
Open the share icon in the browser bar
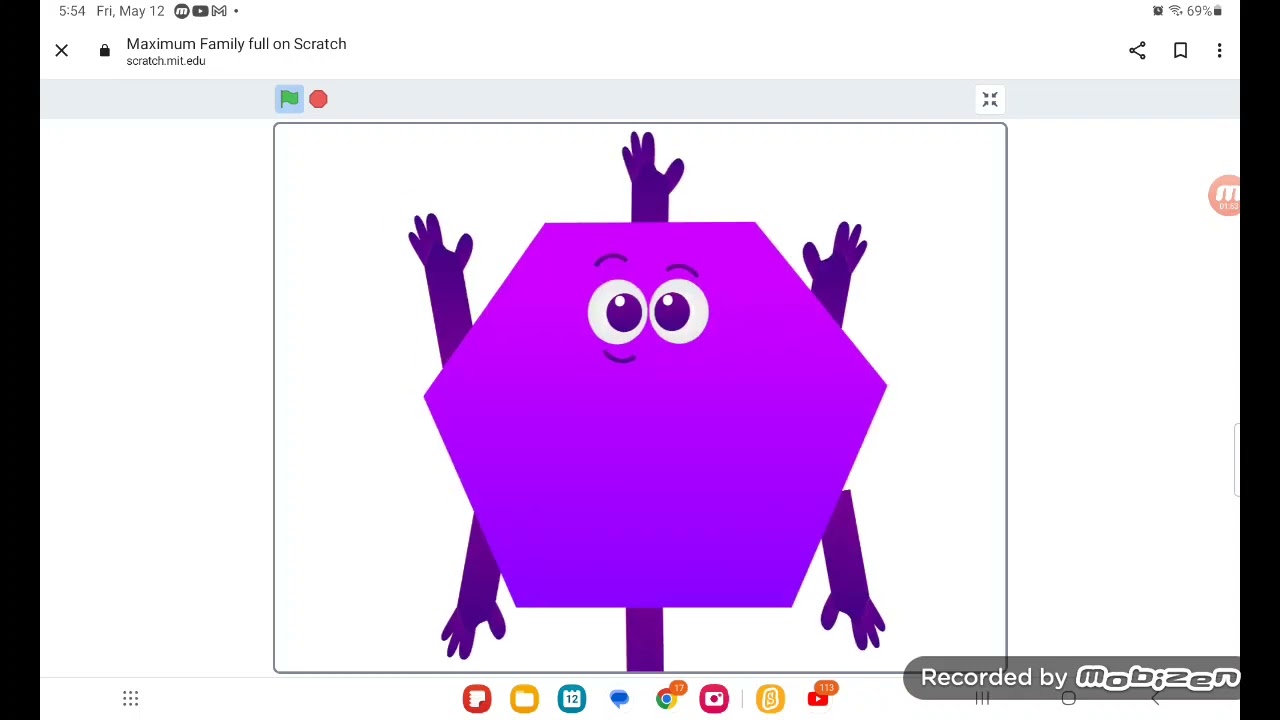click(x=1137, y=50)
